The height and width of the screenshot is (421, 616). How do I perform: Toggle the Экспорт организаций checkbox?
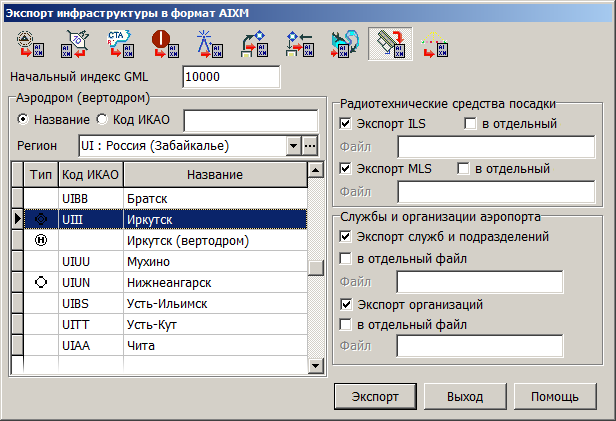pos(346,304)
